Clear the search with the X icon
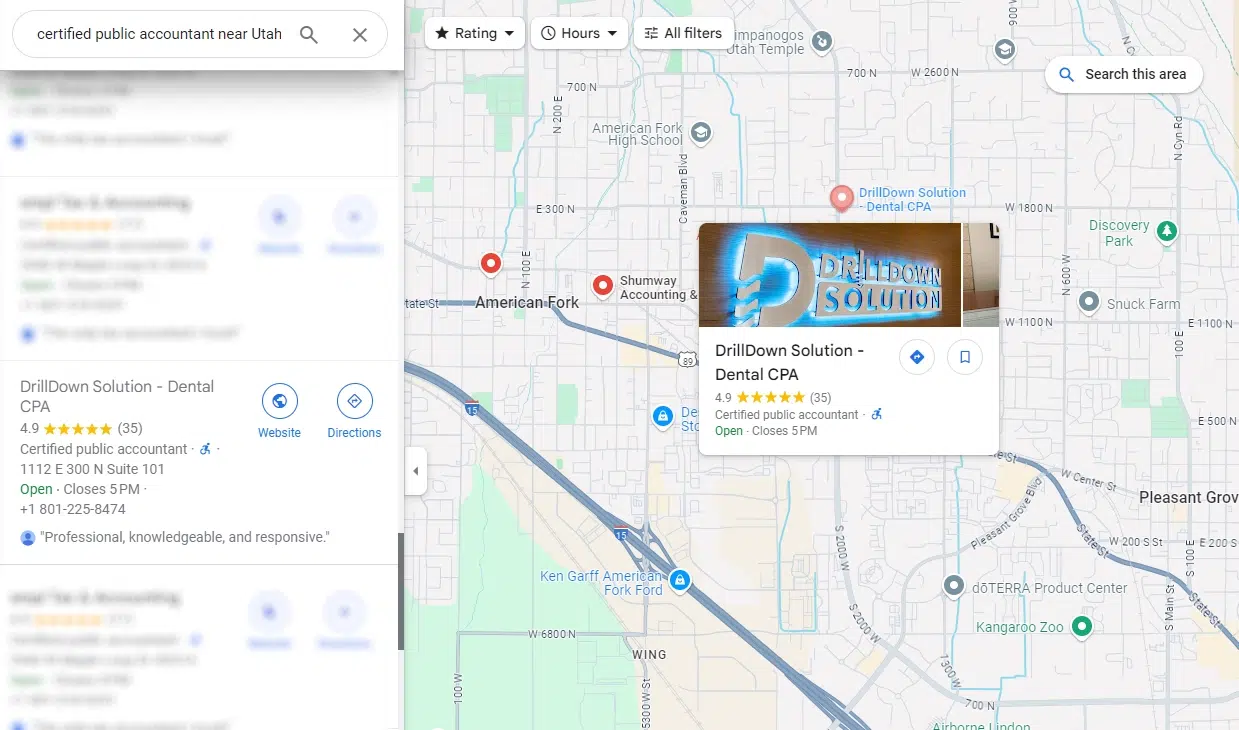The image size is (1239, 730). coord(359,33)
